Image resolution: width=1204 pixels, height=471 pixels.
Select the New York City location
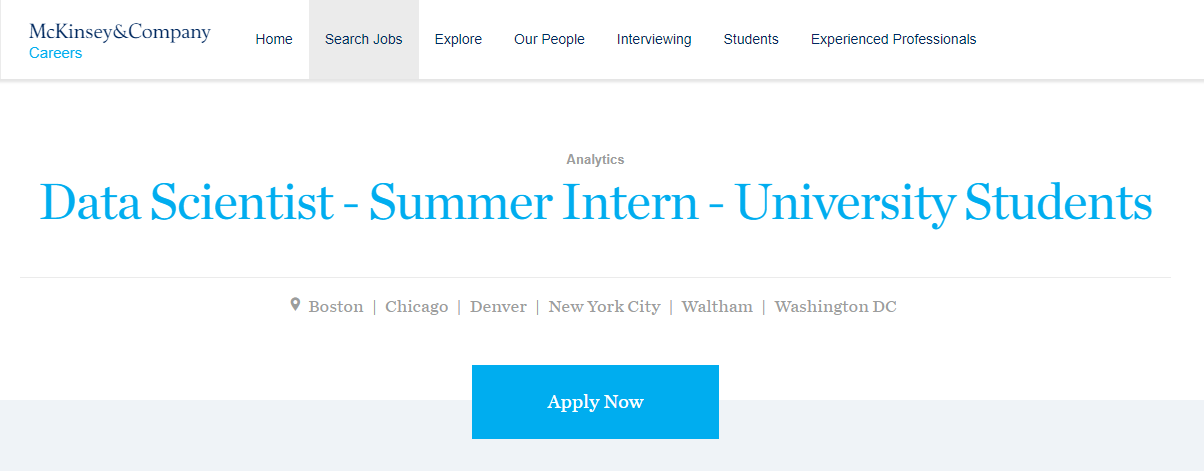pos(604,307)
